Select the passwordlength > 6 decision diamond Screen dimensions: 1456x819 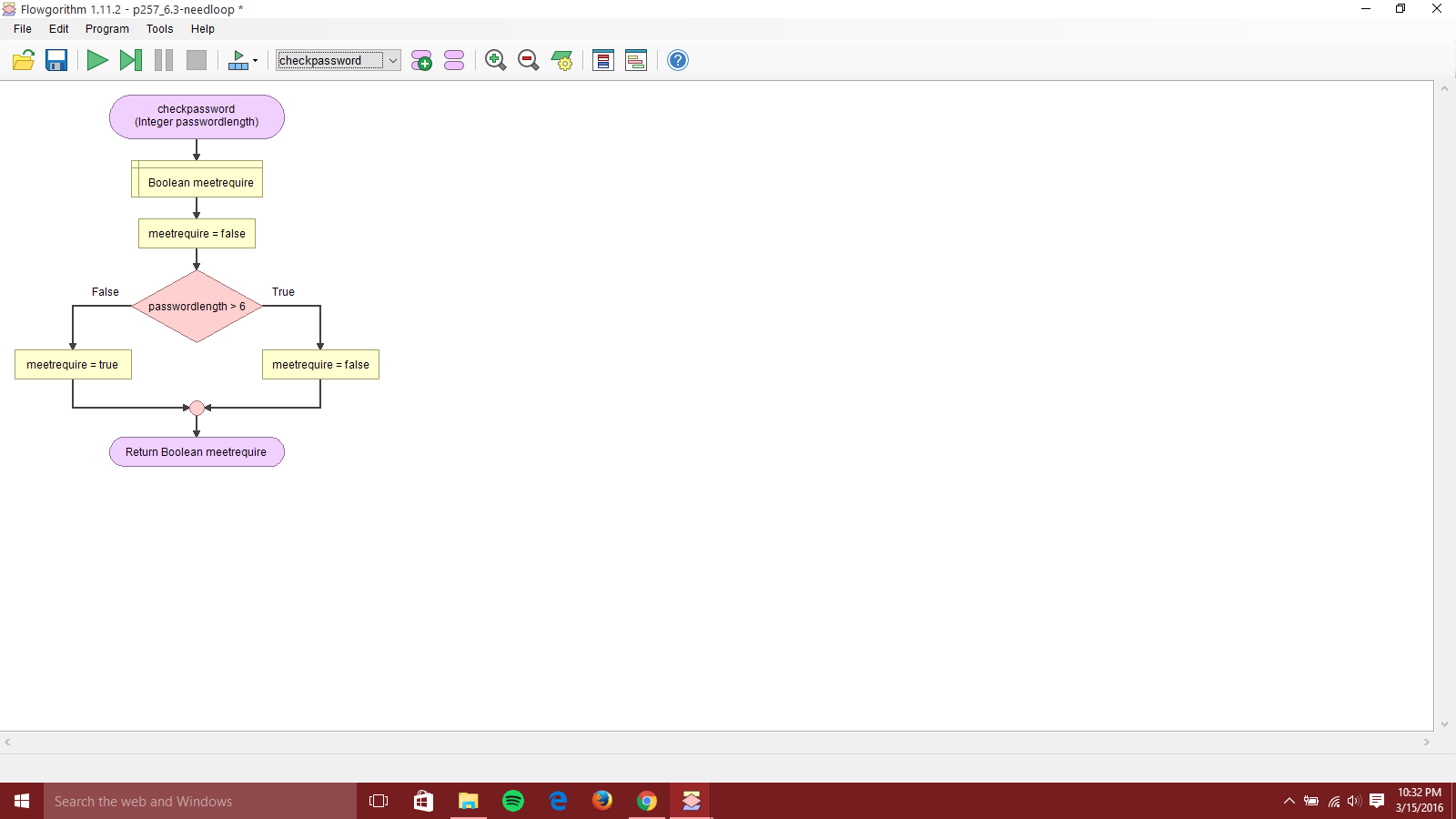pyautogui.click(x=197, y=307)
